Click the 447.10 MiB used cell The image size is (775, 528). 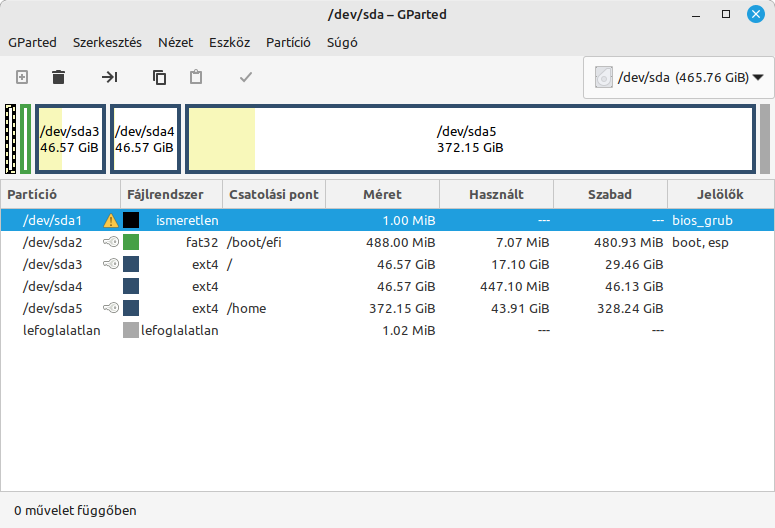(515, 286)
